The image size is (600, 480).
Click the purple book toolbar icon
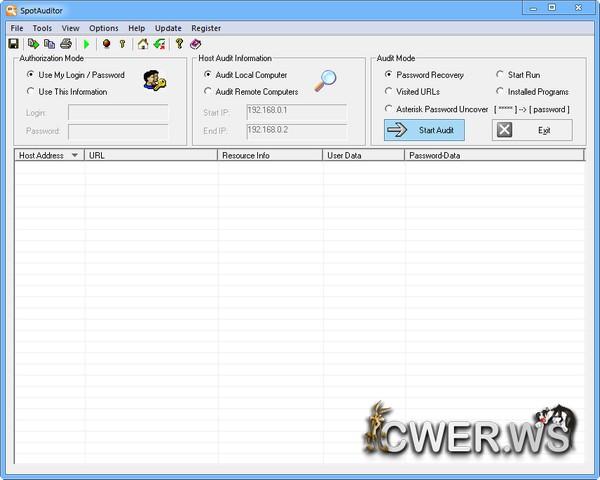[x=196, y=44]
